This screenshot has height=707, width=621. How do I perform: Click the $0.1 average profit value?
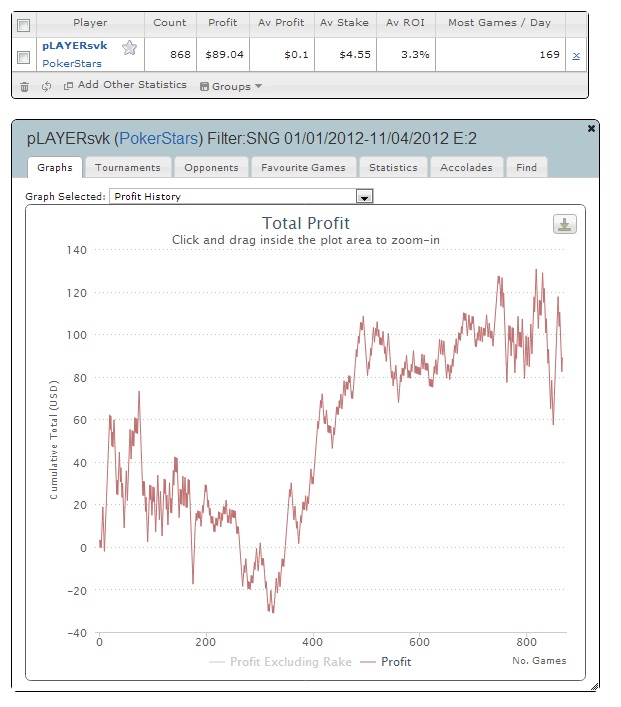(296, 55)
